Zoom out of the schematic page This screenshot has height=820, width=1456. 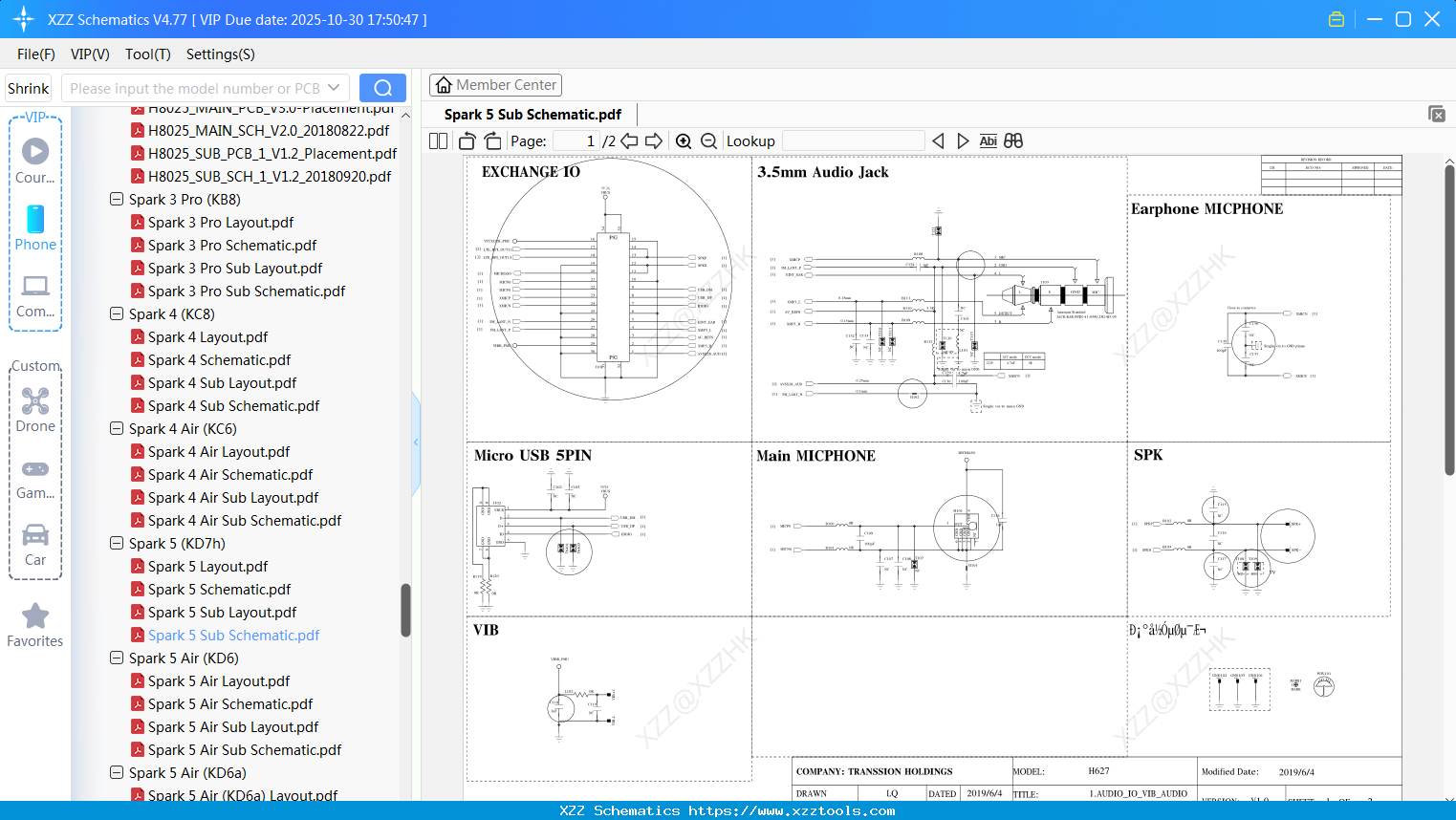point(708,140)
